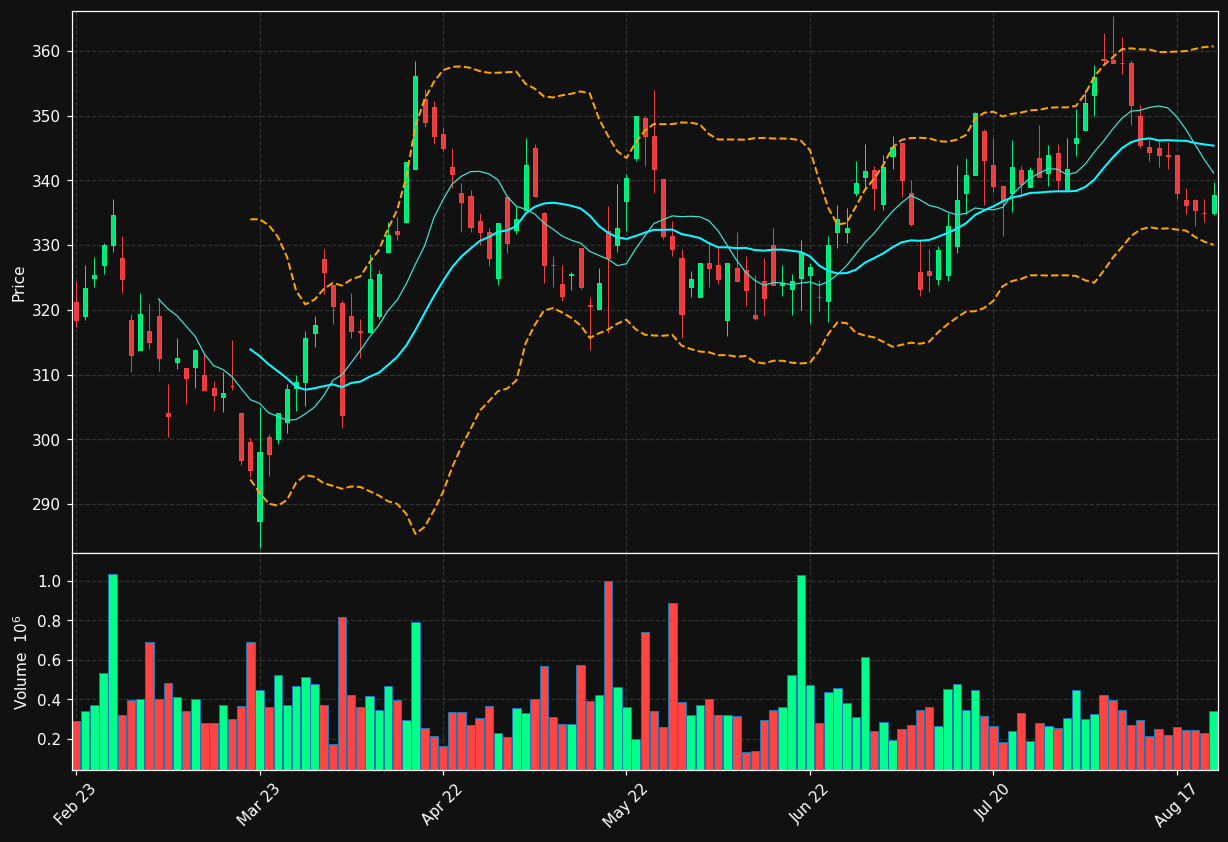Click the tallest red volume bar

click(608, 676)
